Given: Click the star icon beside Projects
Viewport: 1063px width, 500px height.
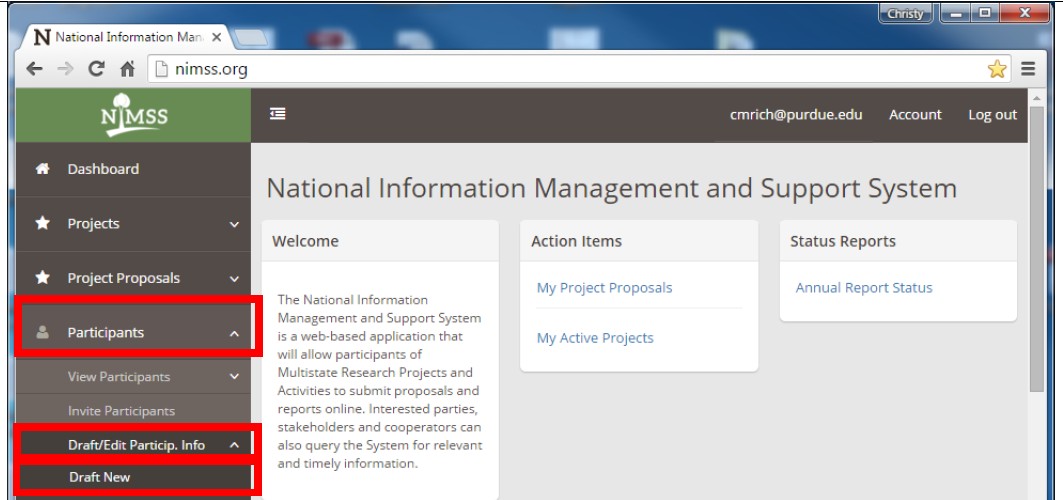Looking at the screenshot, I should click(42, 224).
